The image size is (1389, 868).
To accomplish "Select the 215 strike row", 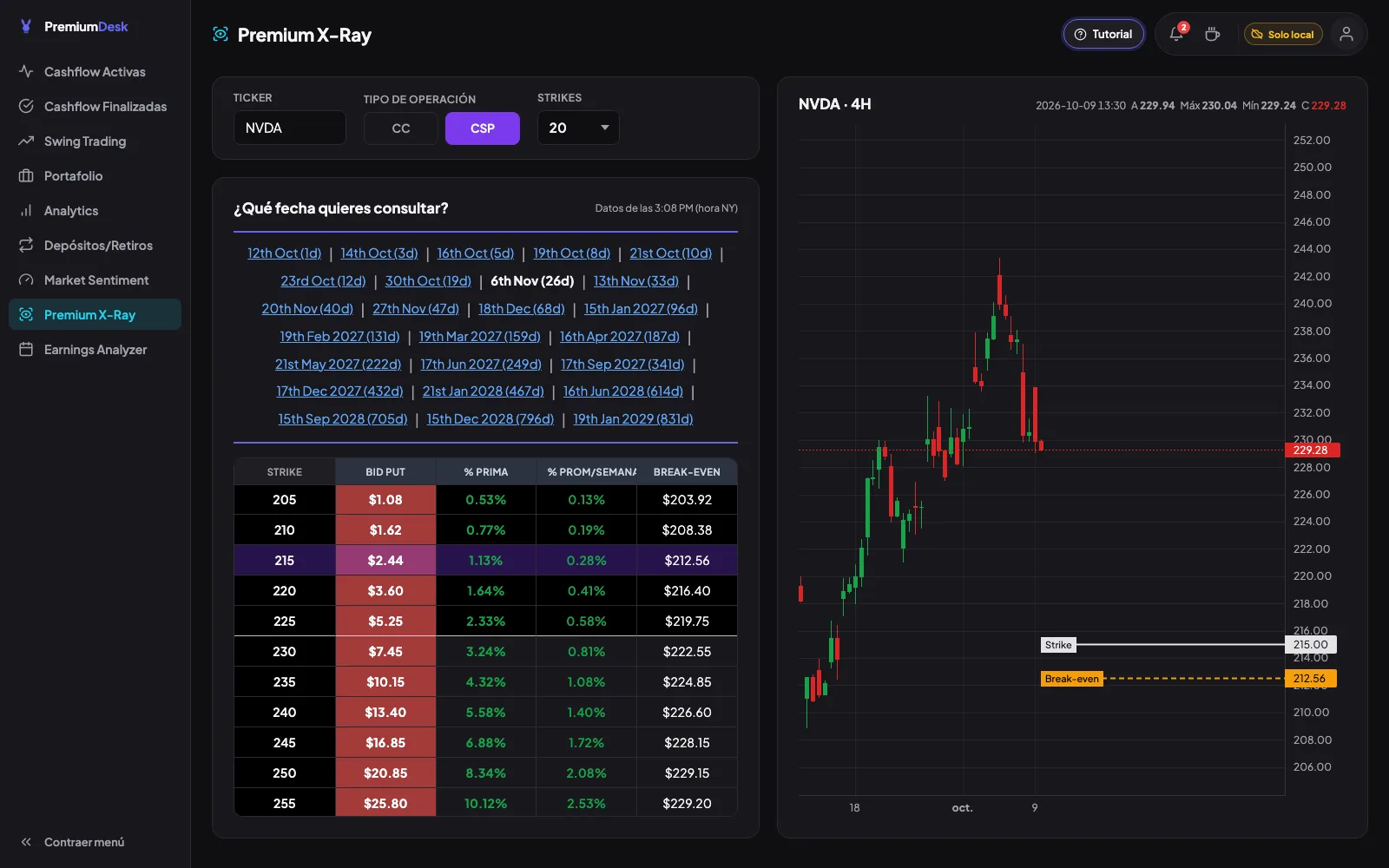I will [485, 560].
